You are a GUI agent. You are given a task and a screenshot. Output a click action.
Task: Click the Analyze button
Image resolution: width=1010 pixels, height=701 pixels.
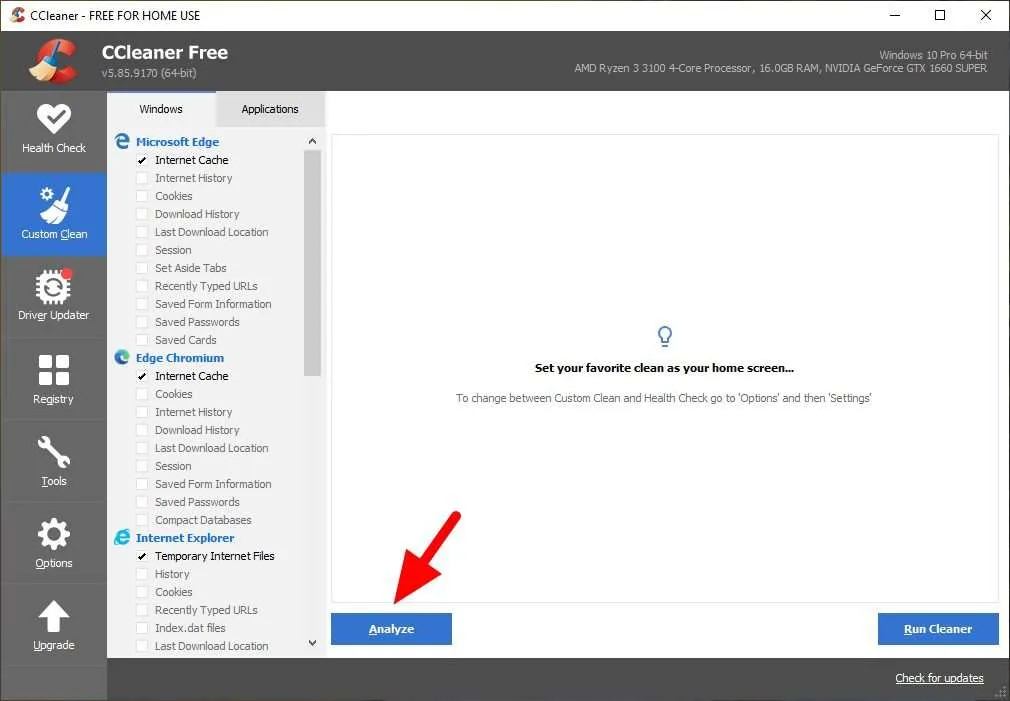click(391, 629)
